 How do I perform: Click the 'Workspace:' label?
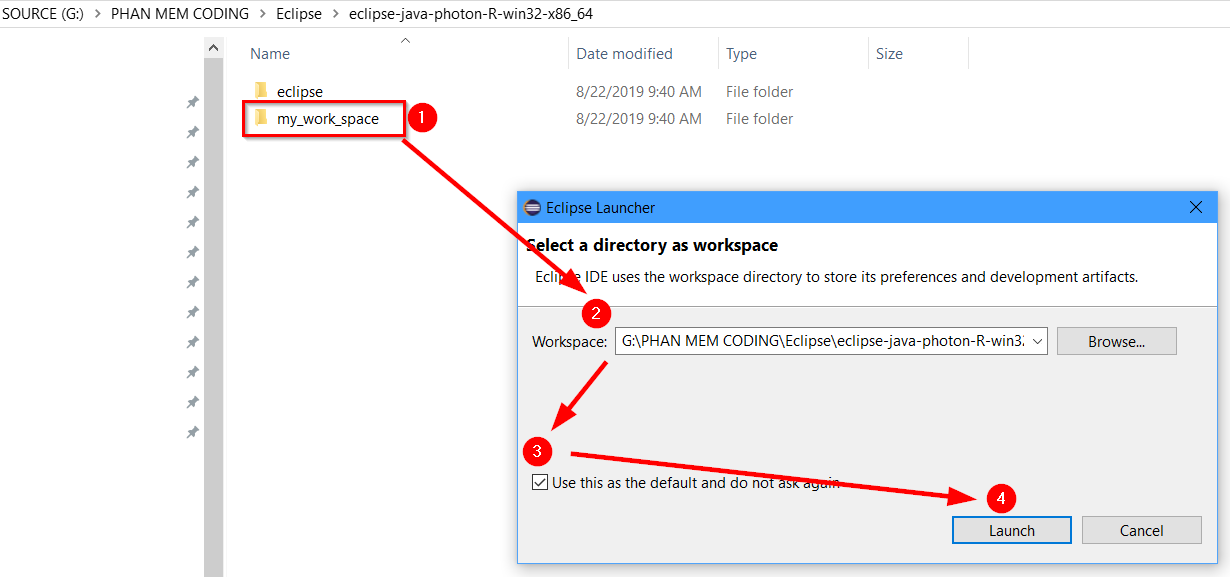click(x=569, y=342)
